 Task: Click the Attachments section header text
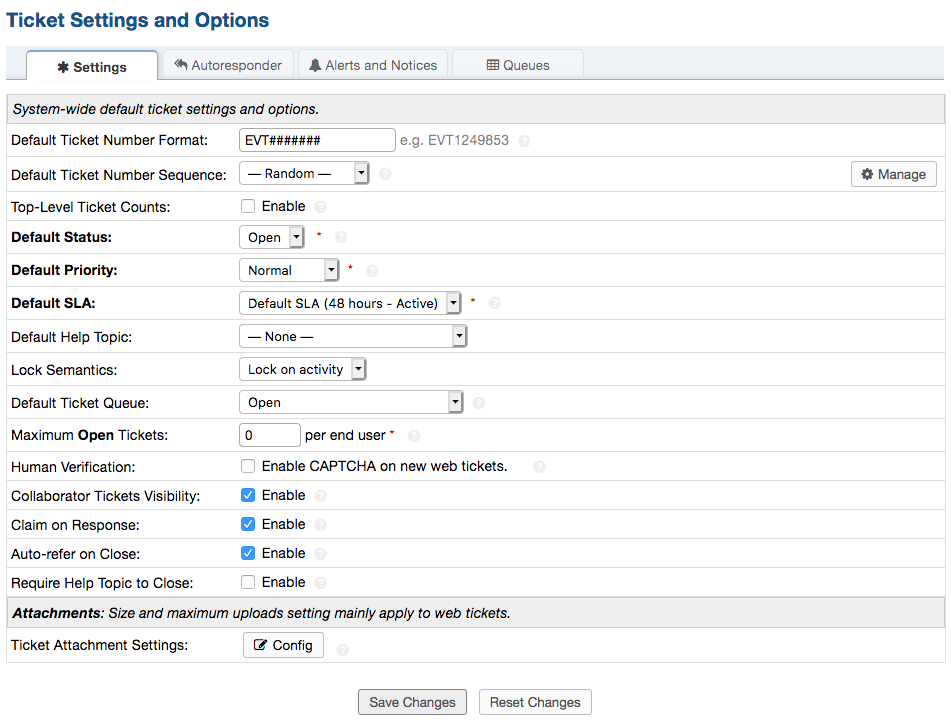pos(261,613)
